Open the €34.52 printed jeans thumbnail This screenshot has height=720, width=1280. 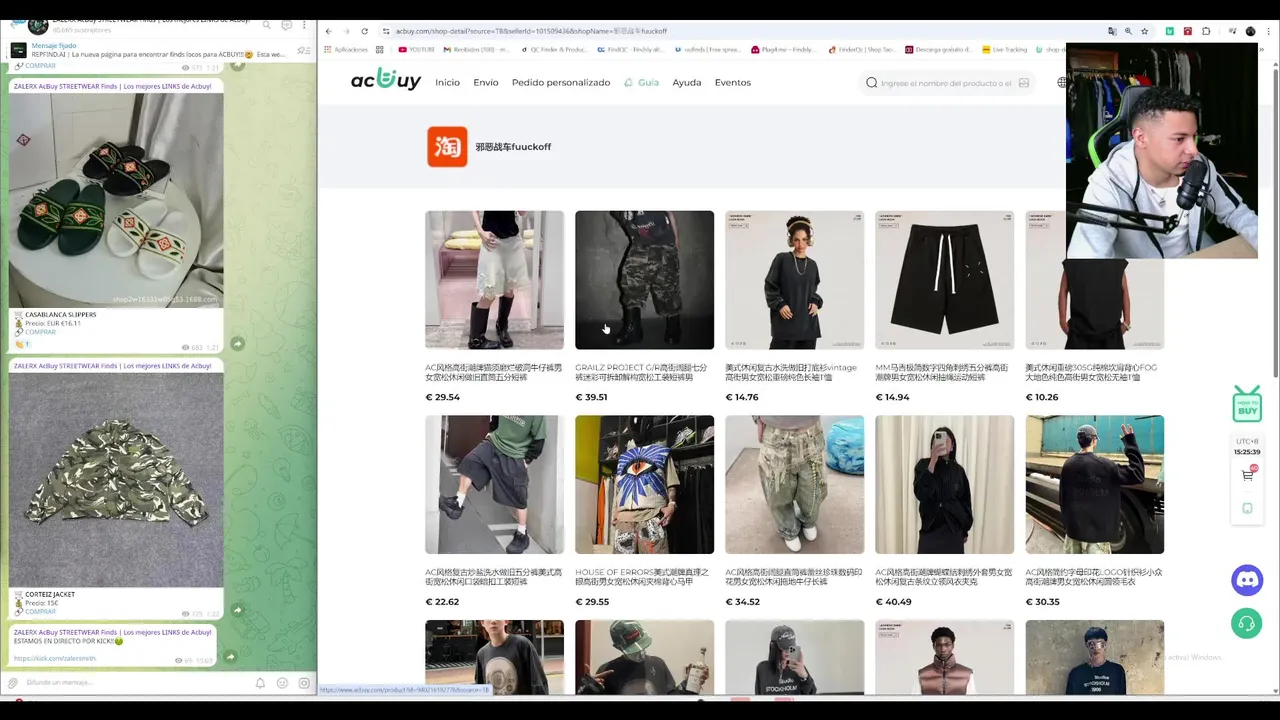794,485
